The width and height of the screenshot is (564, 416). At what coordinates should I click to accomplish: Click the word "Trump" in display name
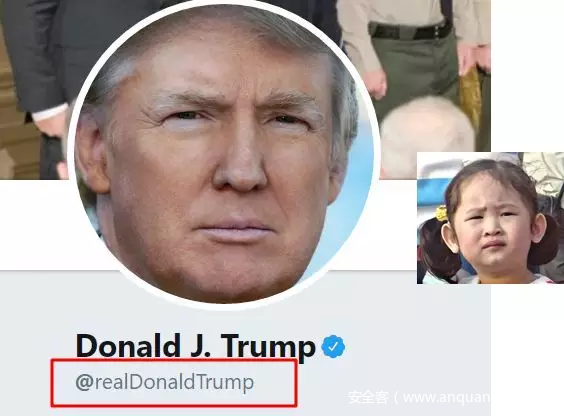[x=268, y=347]
